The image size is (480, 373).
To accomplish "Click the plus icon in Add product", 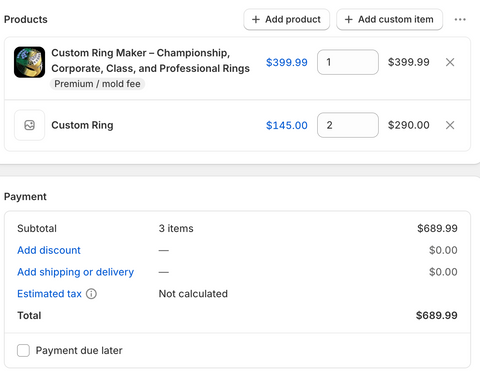I will pyautogui.click(x=256, y=20).
